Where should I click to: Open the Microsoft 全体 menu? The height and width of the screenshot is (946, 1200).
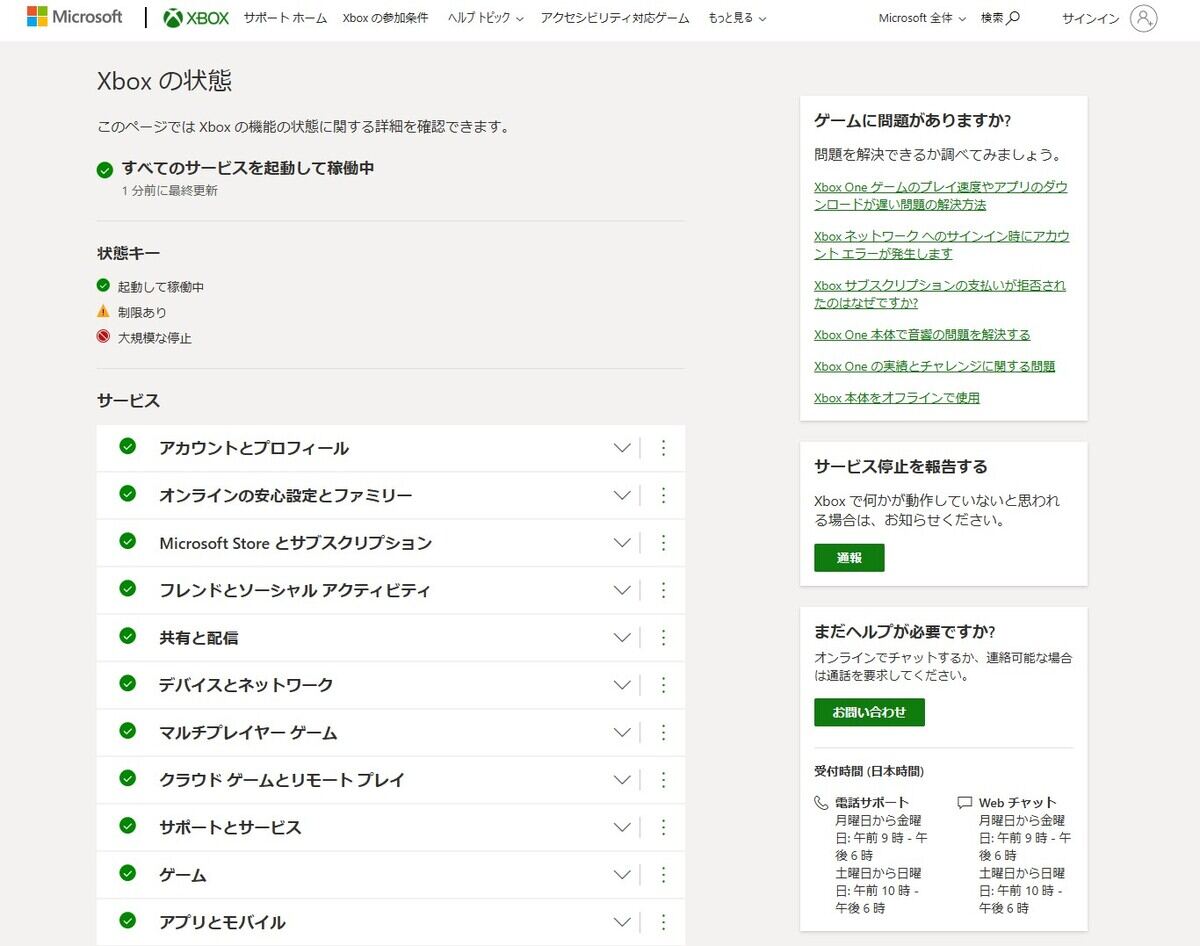(x=922, y=18)
